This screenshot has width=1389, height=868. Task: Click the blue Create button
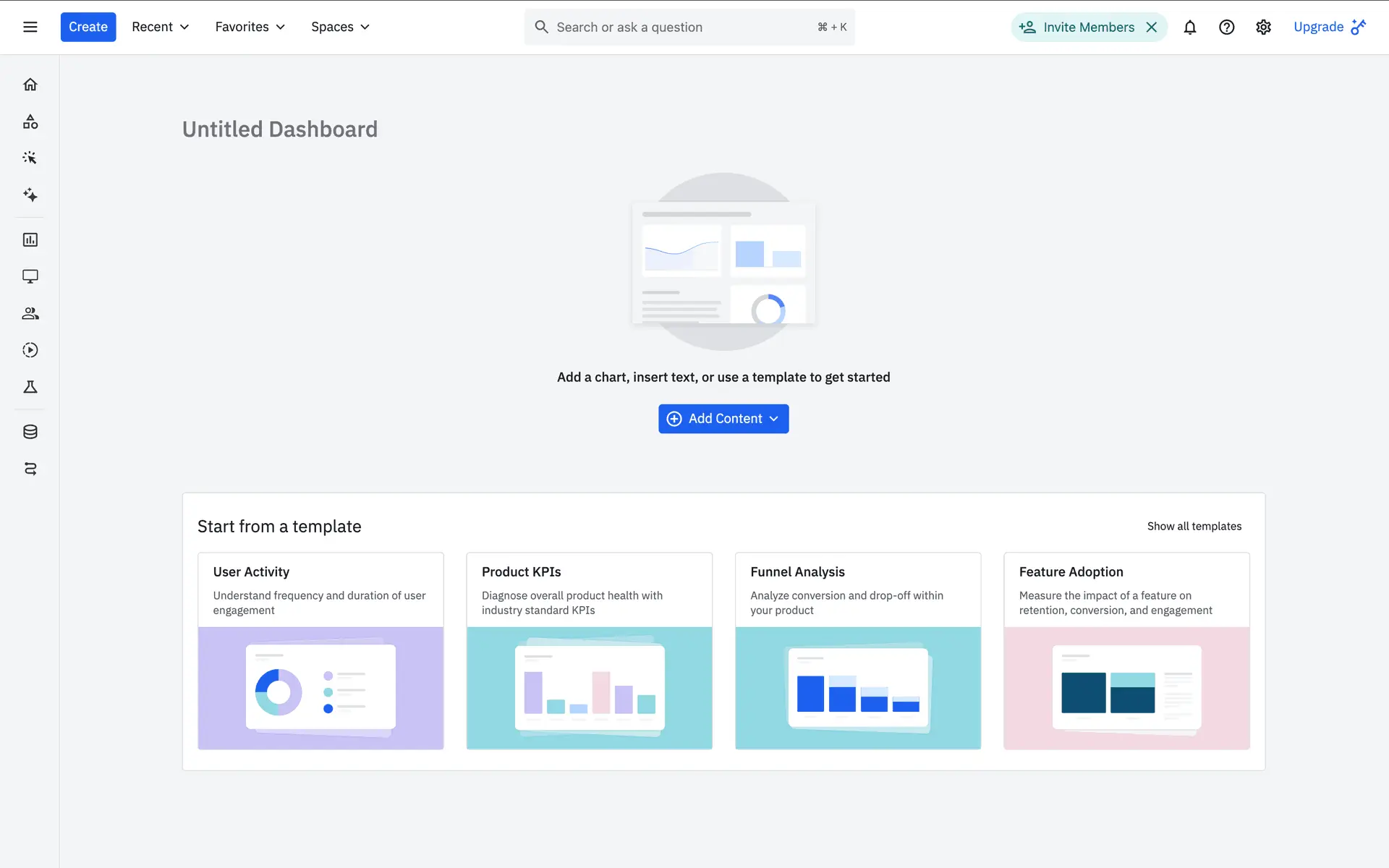pyautogui.click(x=88, y=27)
